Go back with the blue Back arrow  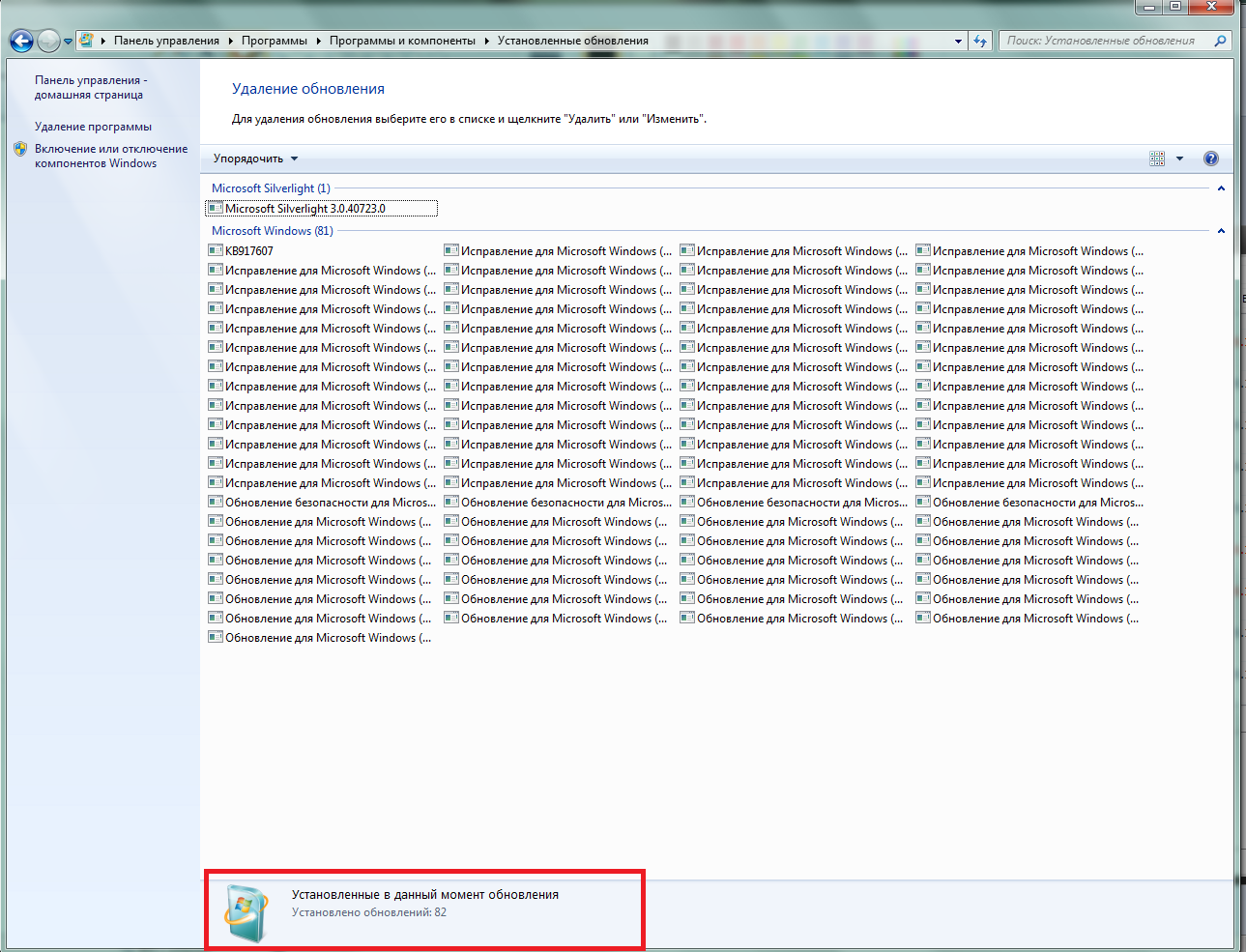[21, 41]
